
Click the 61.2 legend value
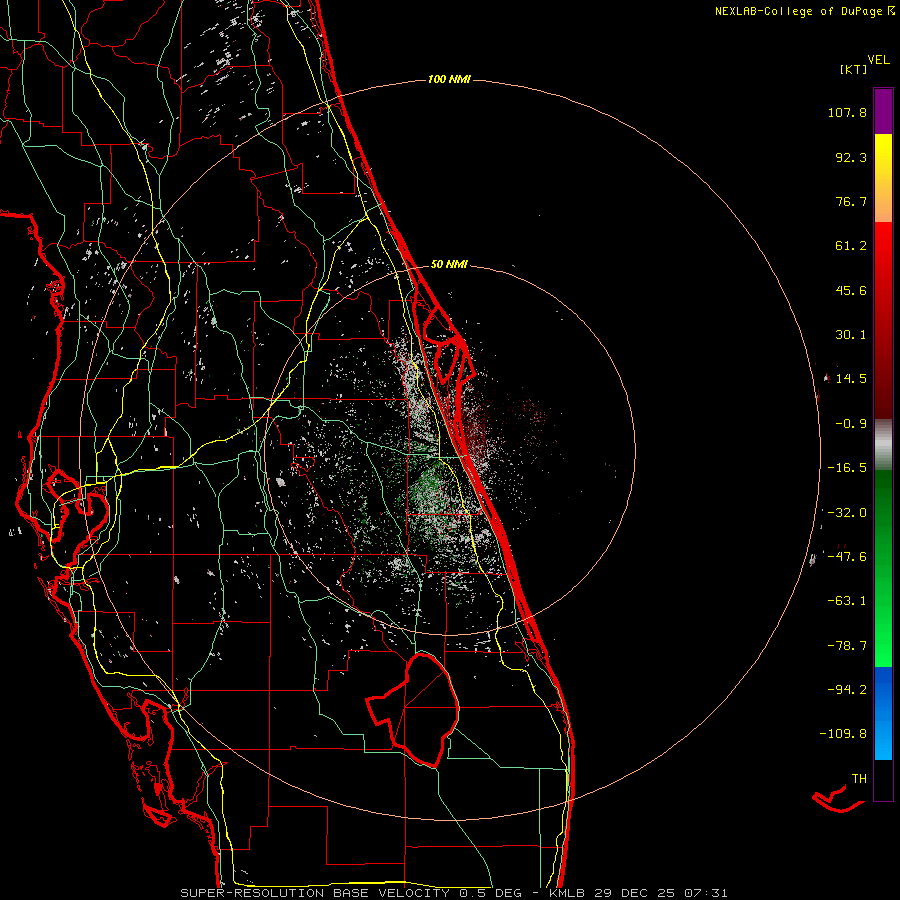851,246
